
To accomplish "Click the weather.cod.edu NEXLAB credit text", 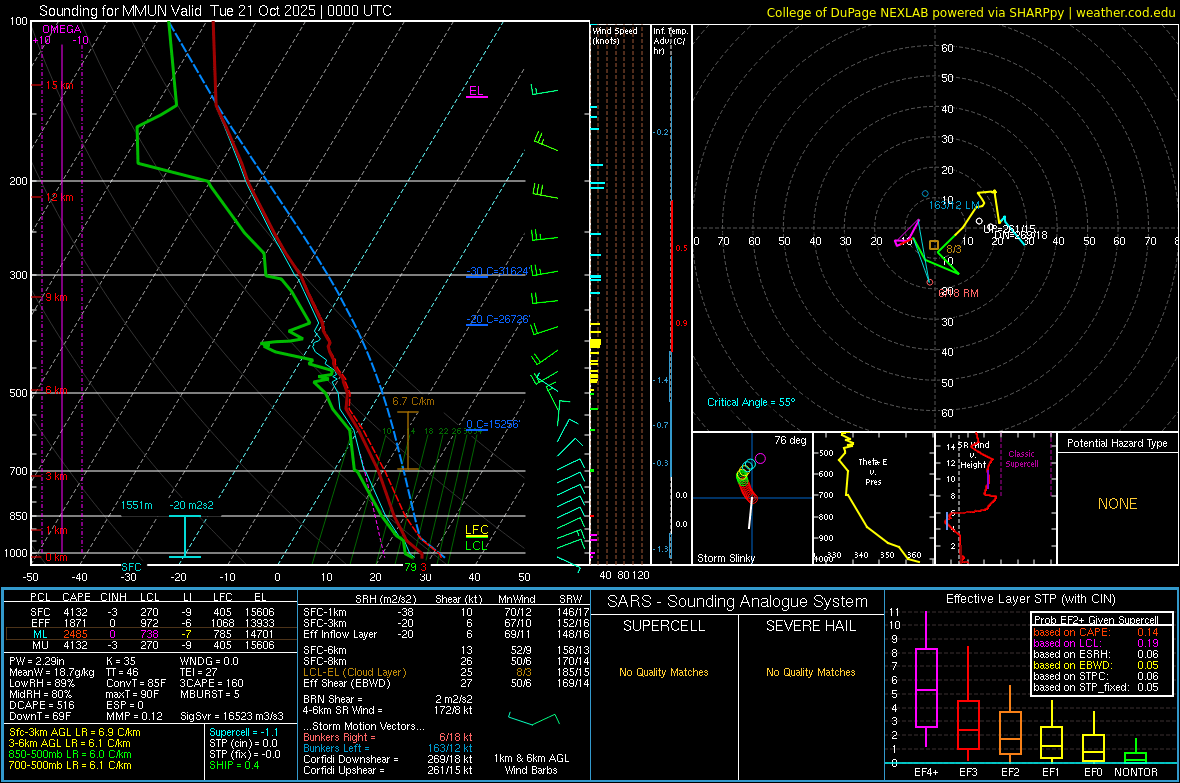I will pyautogui.click(x=970, y=12).
